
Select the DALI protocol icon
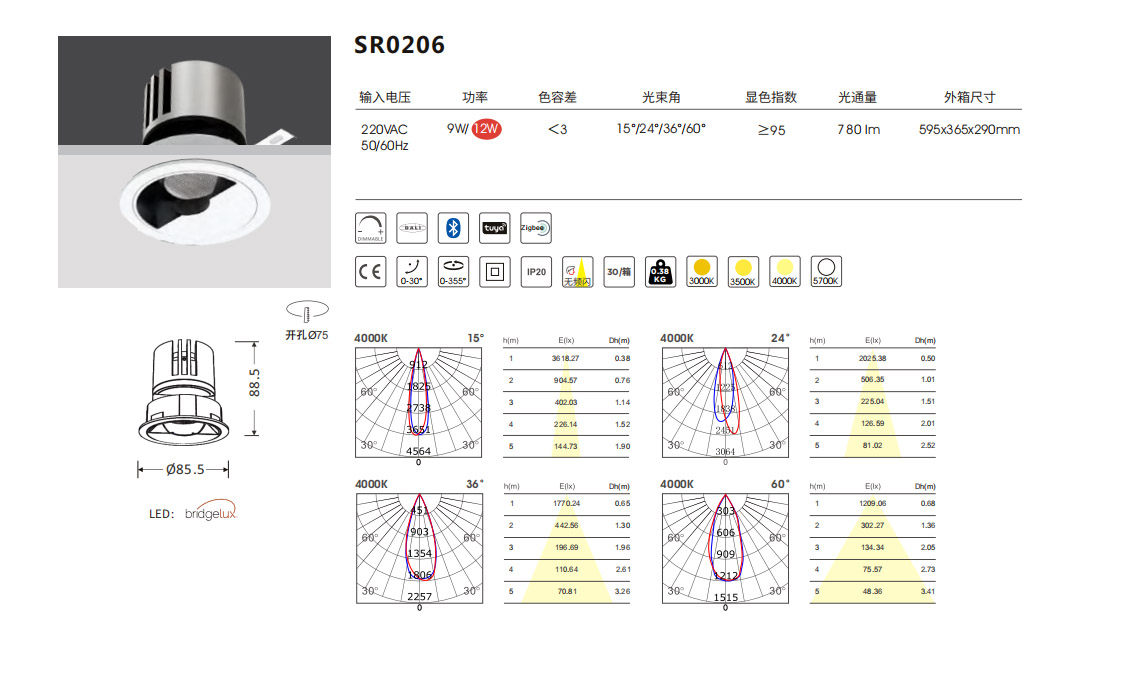(x=411, y=228)
